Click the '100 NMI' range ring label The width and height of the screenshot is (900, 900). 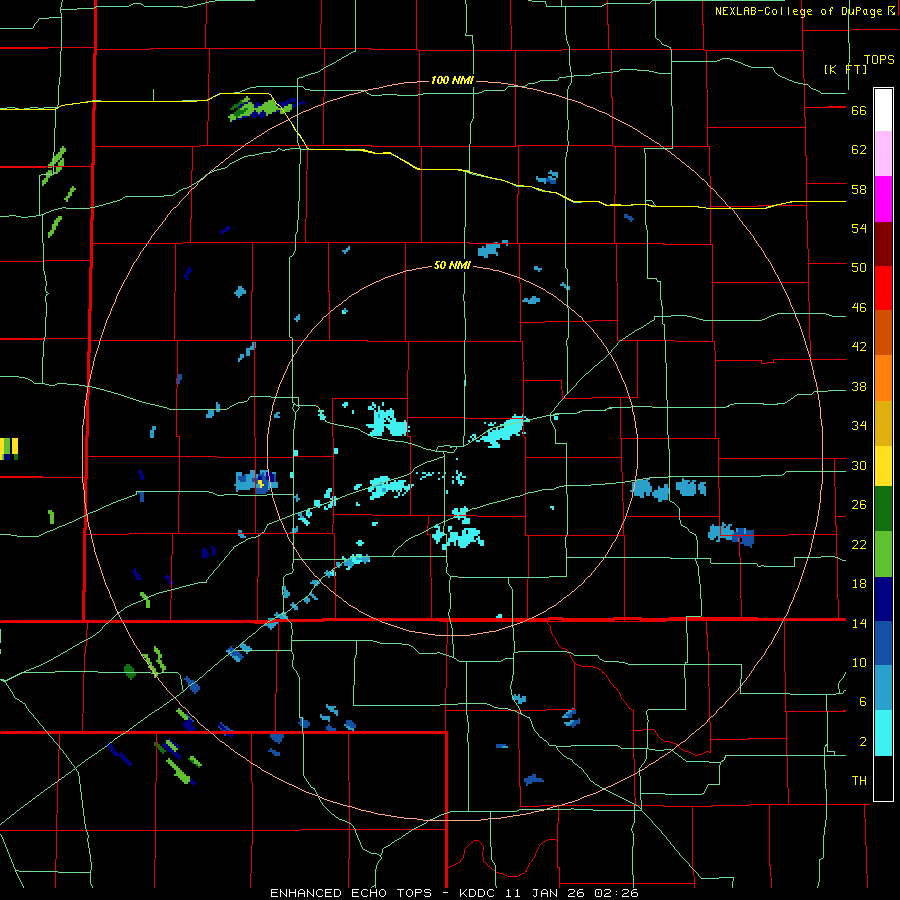pyautogui.click(x=452, y=80)
